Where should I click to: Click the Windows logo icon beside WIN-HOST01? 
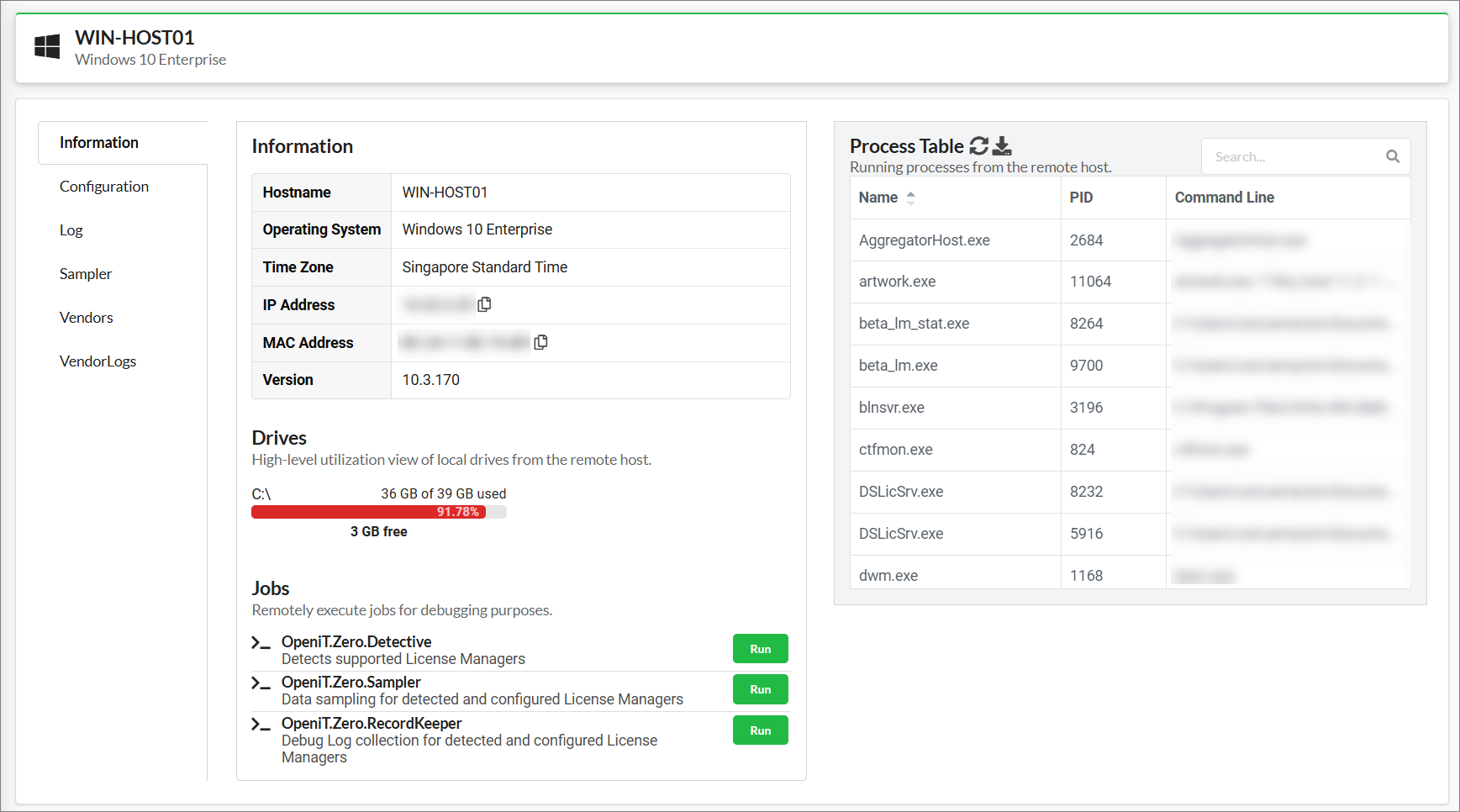tap(47, 46)
